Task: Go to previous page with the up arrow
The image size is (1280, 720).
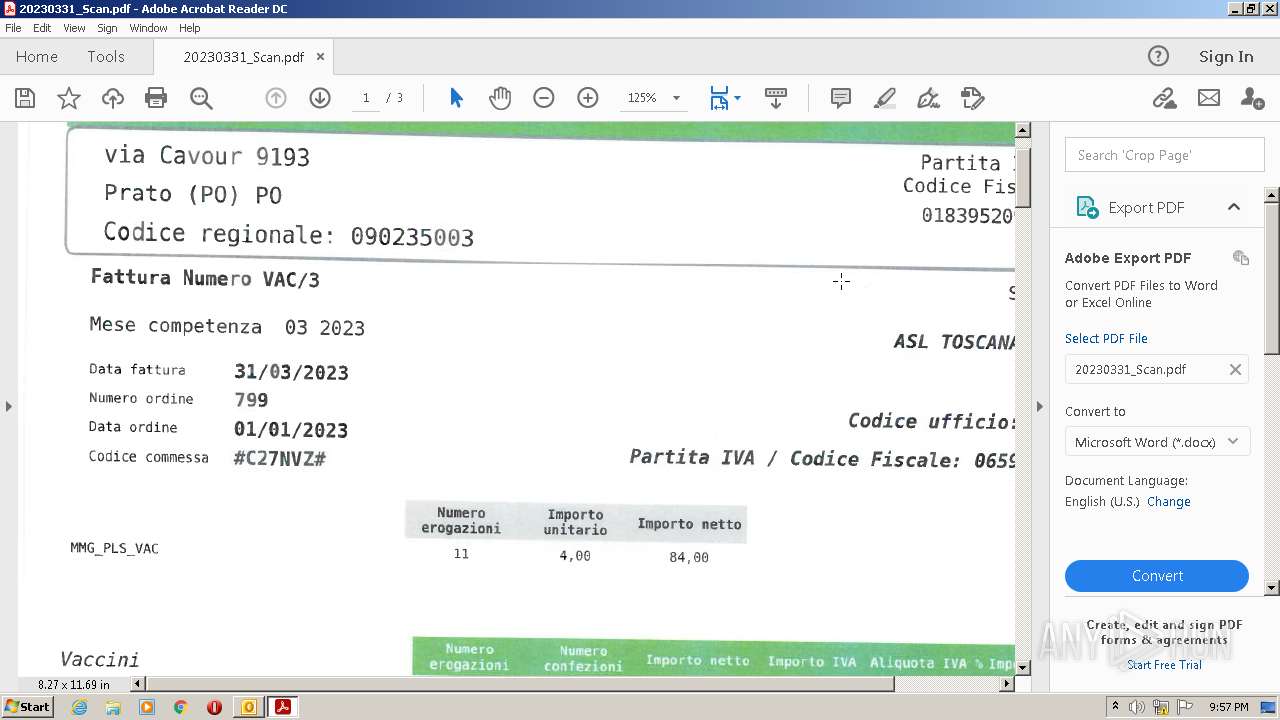Action: pyautogui.click(x=276, y=98)
